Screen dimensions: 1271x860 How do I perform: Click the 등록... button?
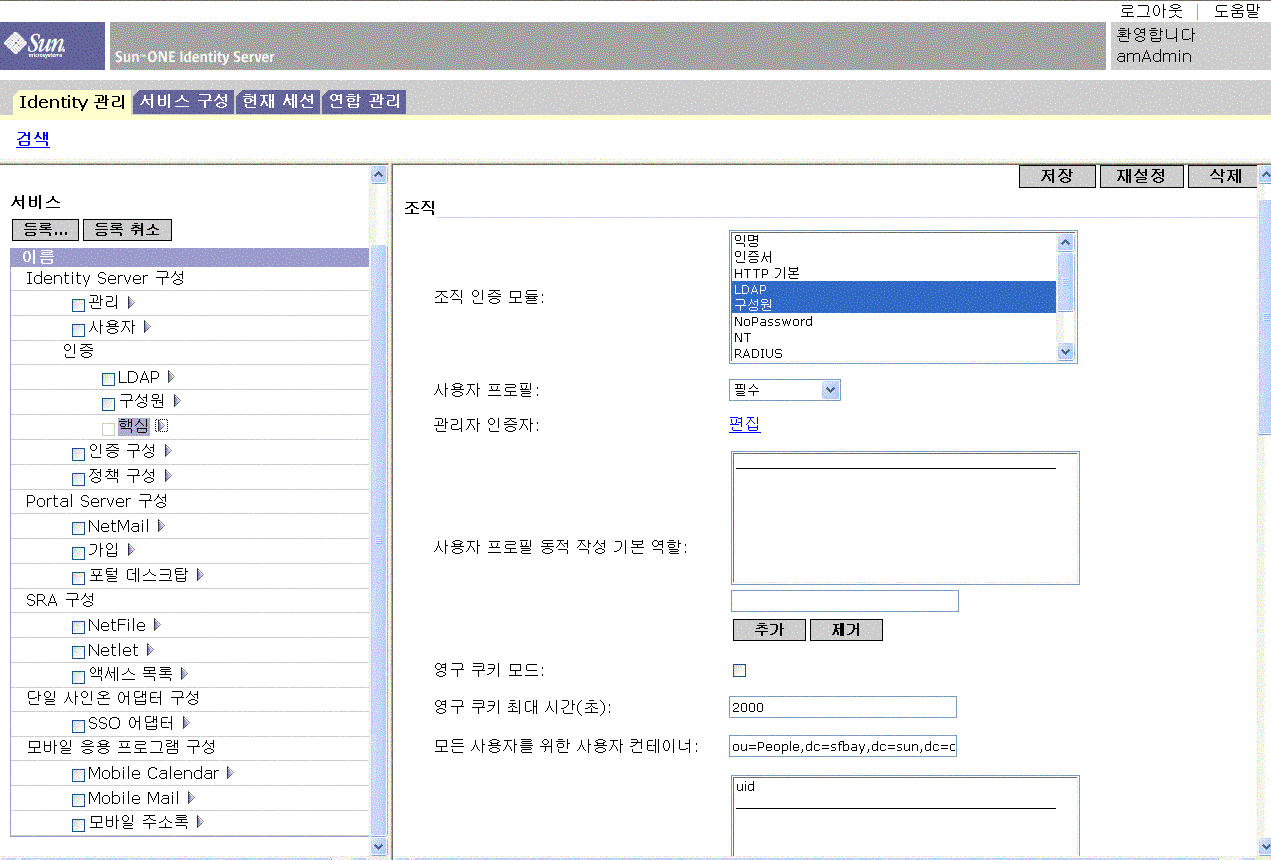(45, 230)
